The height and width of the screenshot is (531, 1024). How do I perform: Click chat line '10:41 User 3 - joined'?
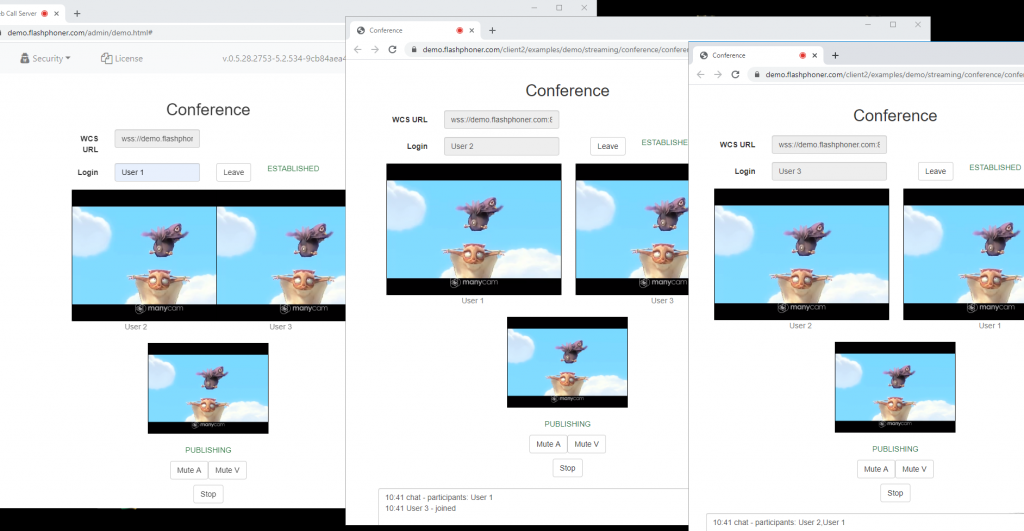421,508
